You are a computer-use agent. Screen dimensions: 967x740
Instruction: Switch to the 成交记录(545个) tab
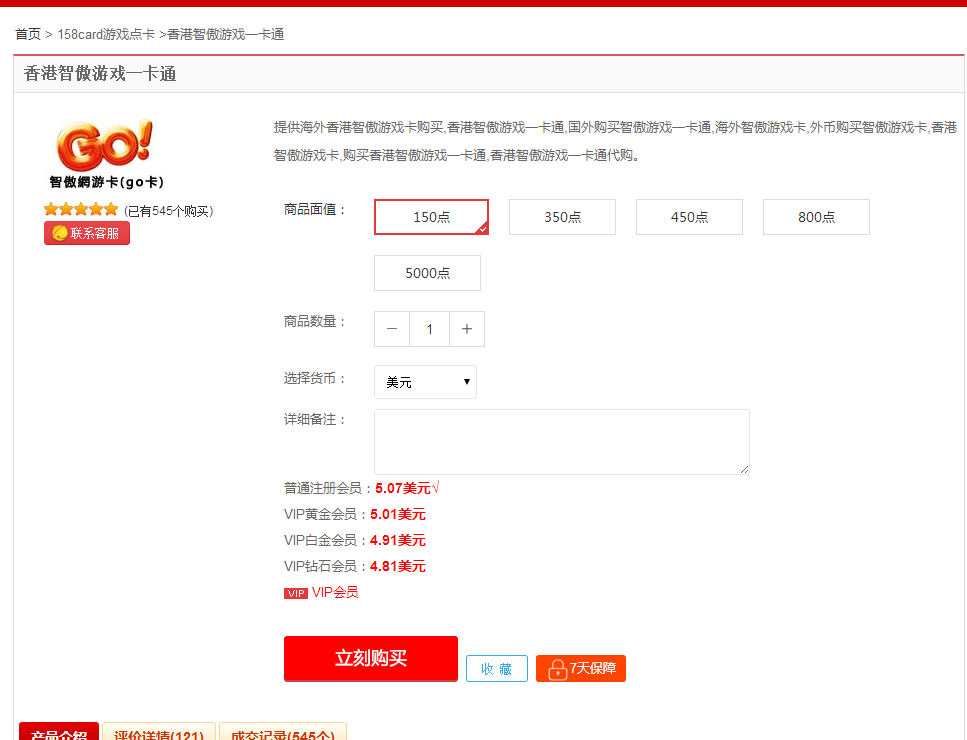pyautogui.click(x=283, y=732)
